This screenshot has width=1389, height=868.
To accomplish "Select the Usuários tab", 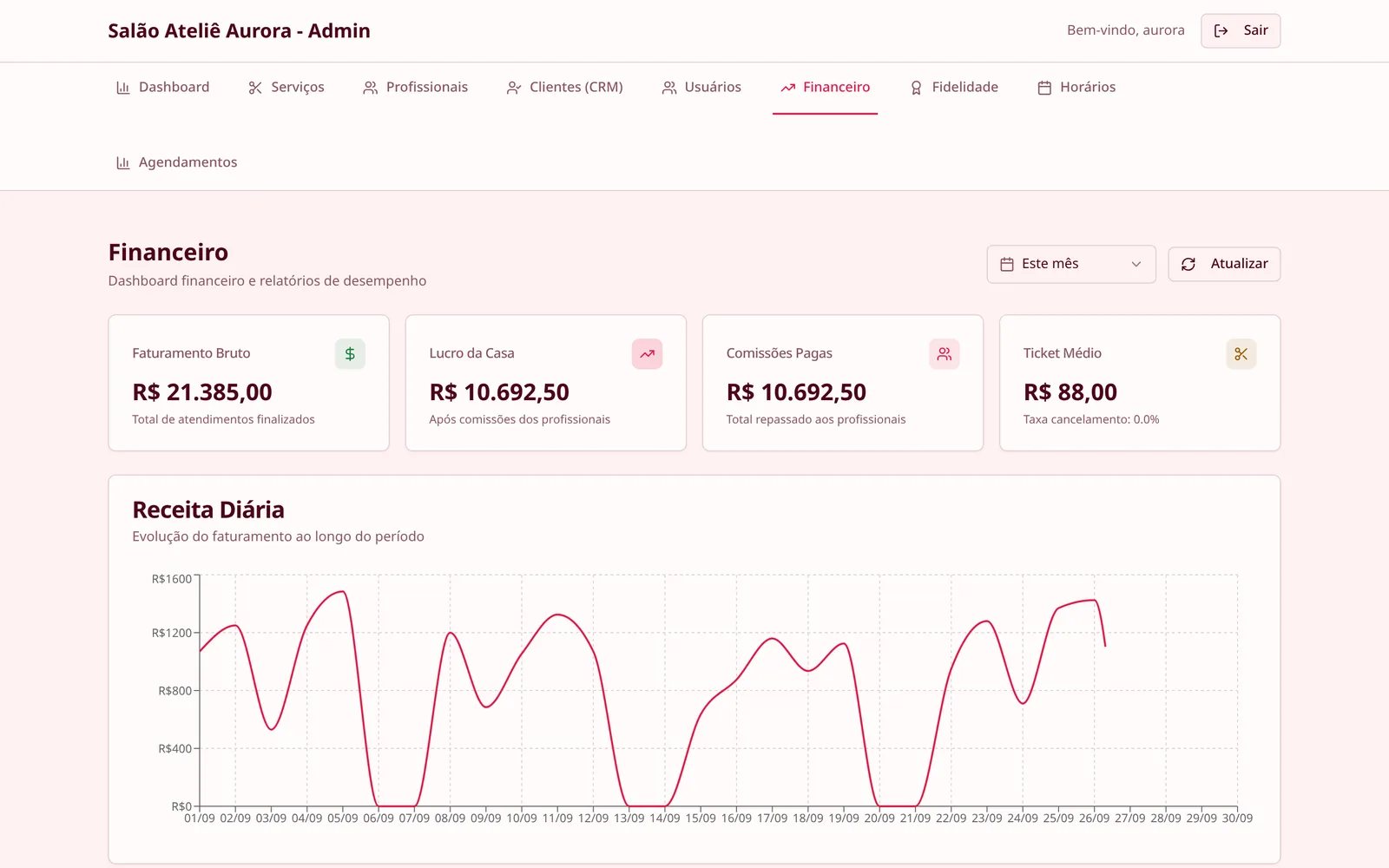I will 701,88.
